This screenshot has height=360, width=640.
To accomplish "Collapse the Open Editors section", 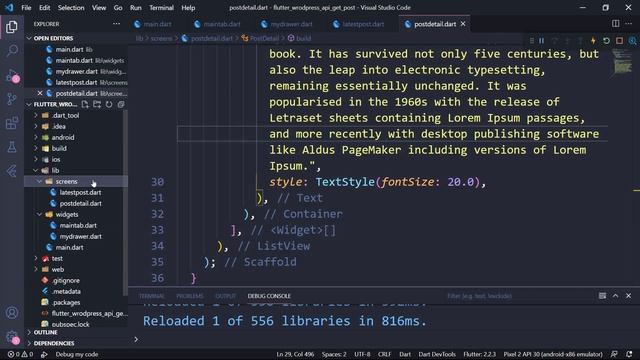I will click(x=29, y=38).
